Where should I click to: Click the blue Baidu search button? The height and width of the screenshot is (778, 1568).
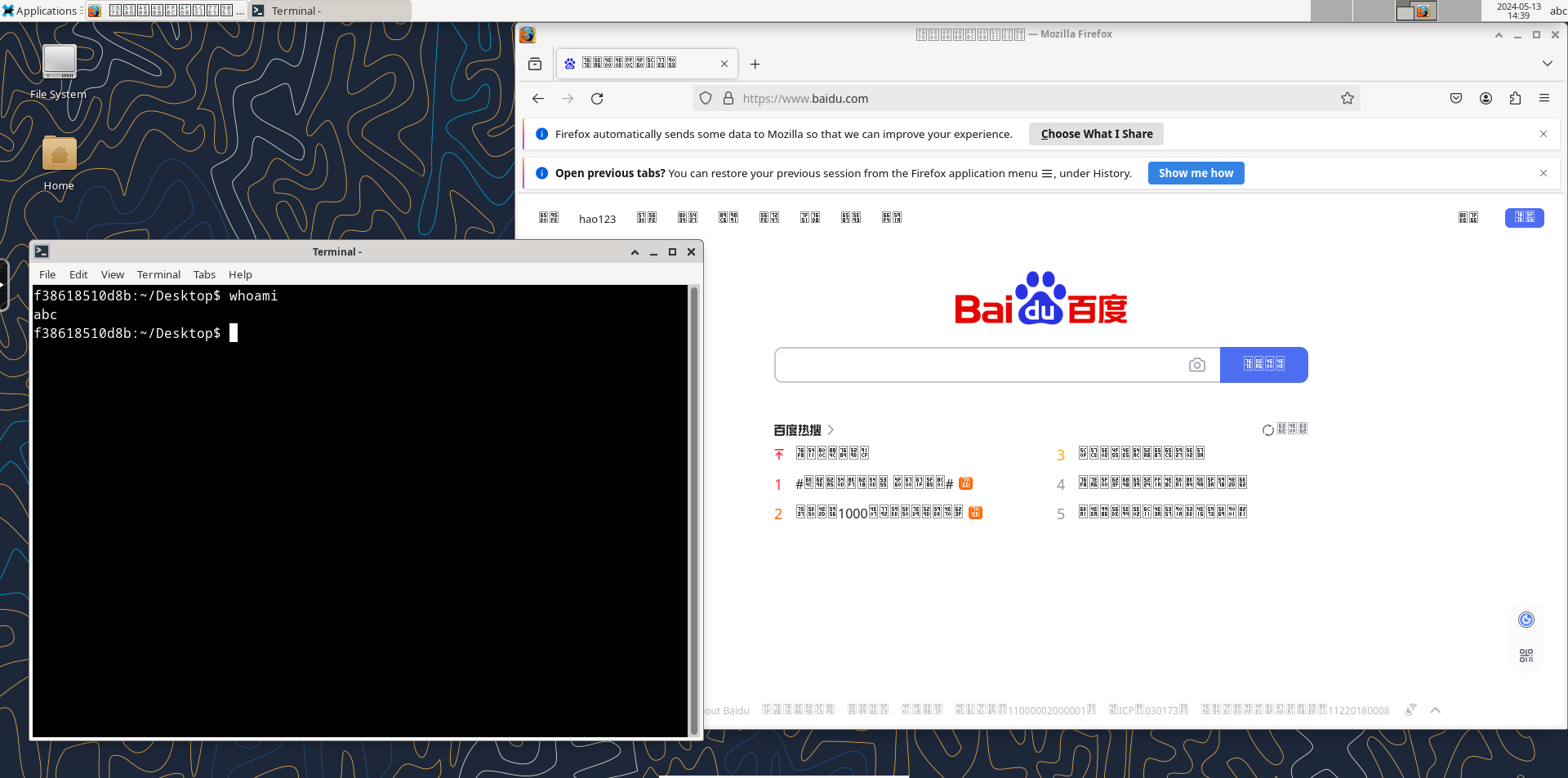1264,365
